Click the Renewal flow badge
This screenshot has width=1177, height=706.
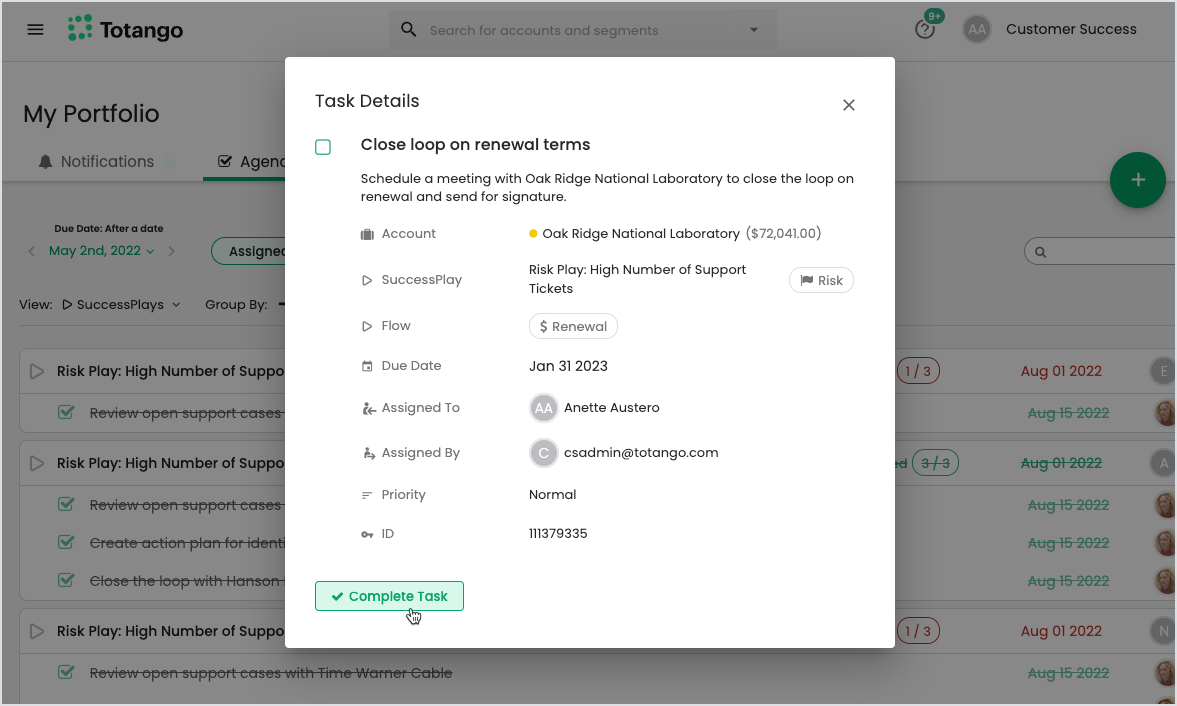pyautogui.click(x=573, y=325)
